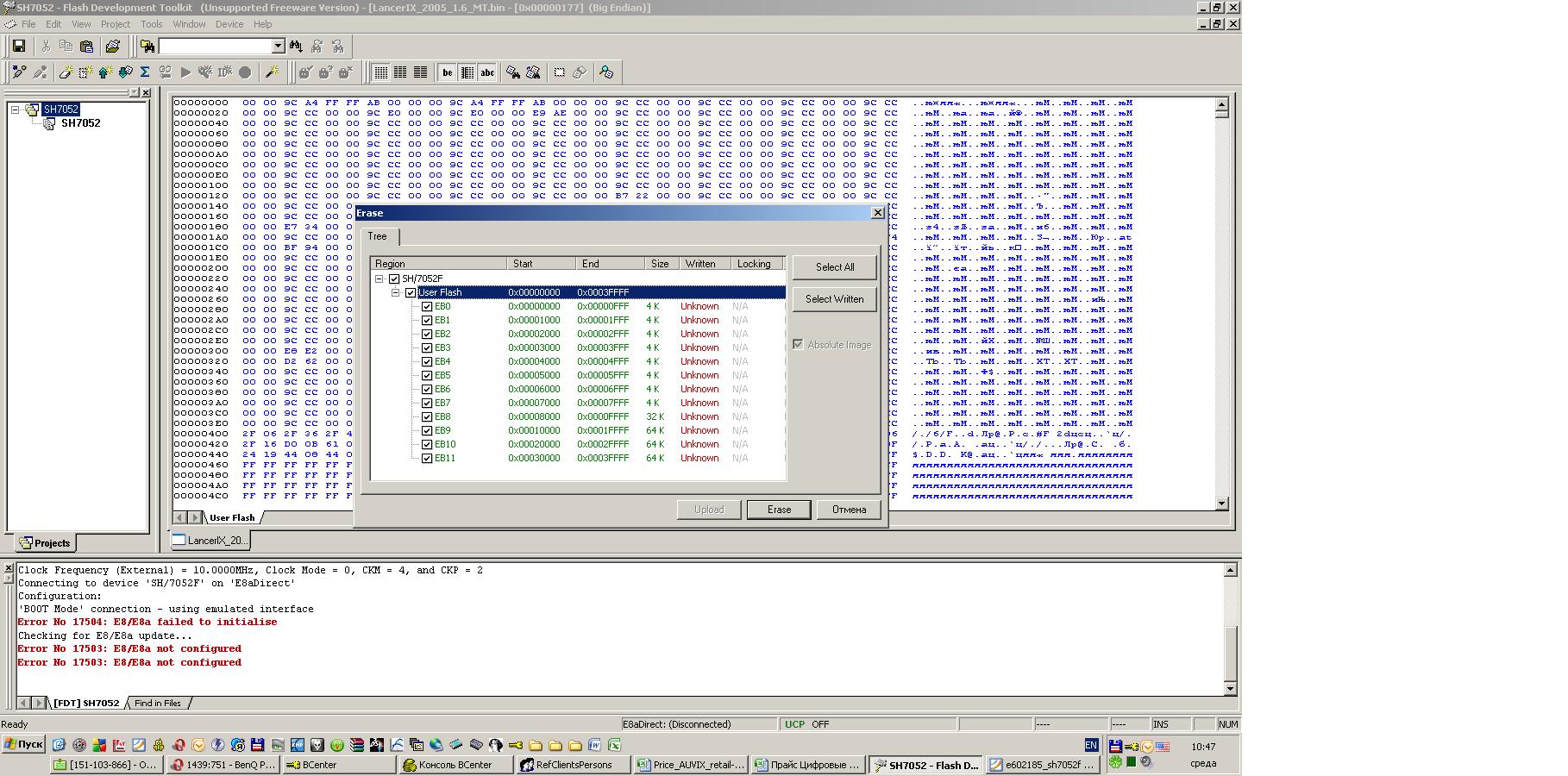Click the hex view scroll down arrow
Viewport: 1568px width, 776px height.
[x=1221, y=503]
